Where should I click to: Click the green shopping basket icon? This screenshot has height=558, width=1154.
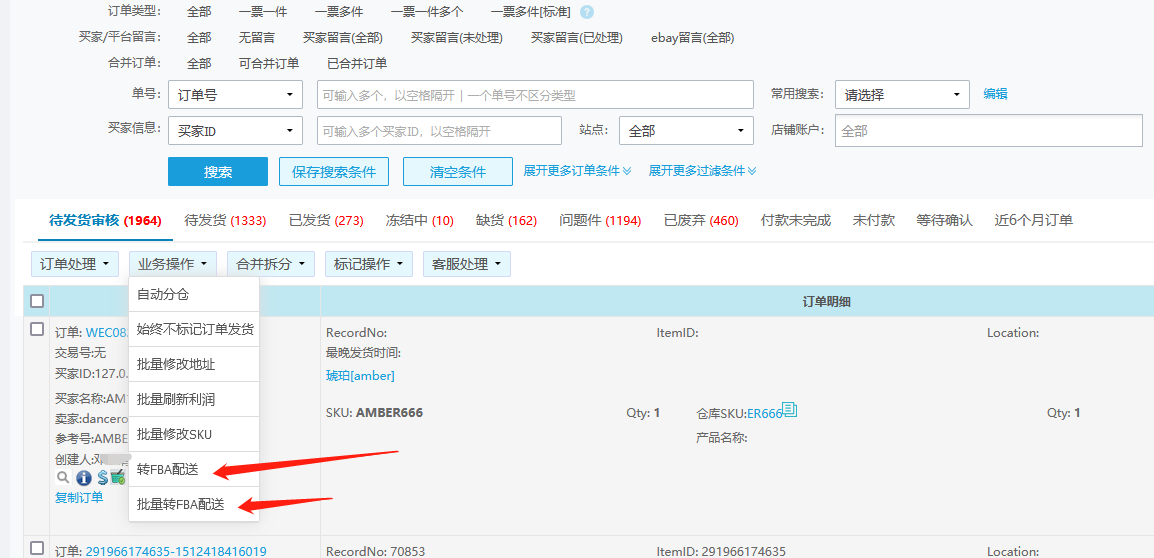click(x=118, y=478)
